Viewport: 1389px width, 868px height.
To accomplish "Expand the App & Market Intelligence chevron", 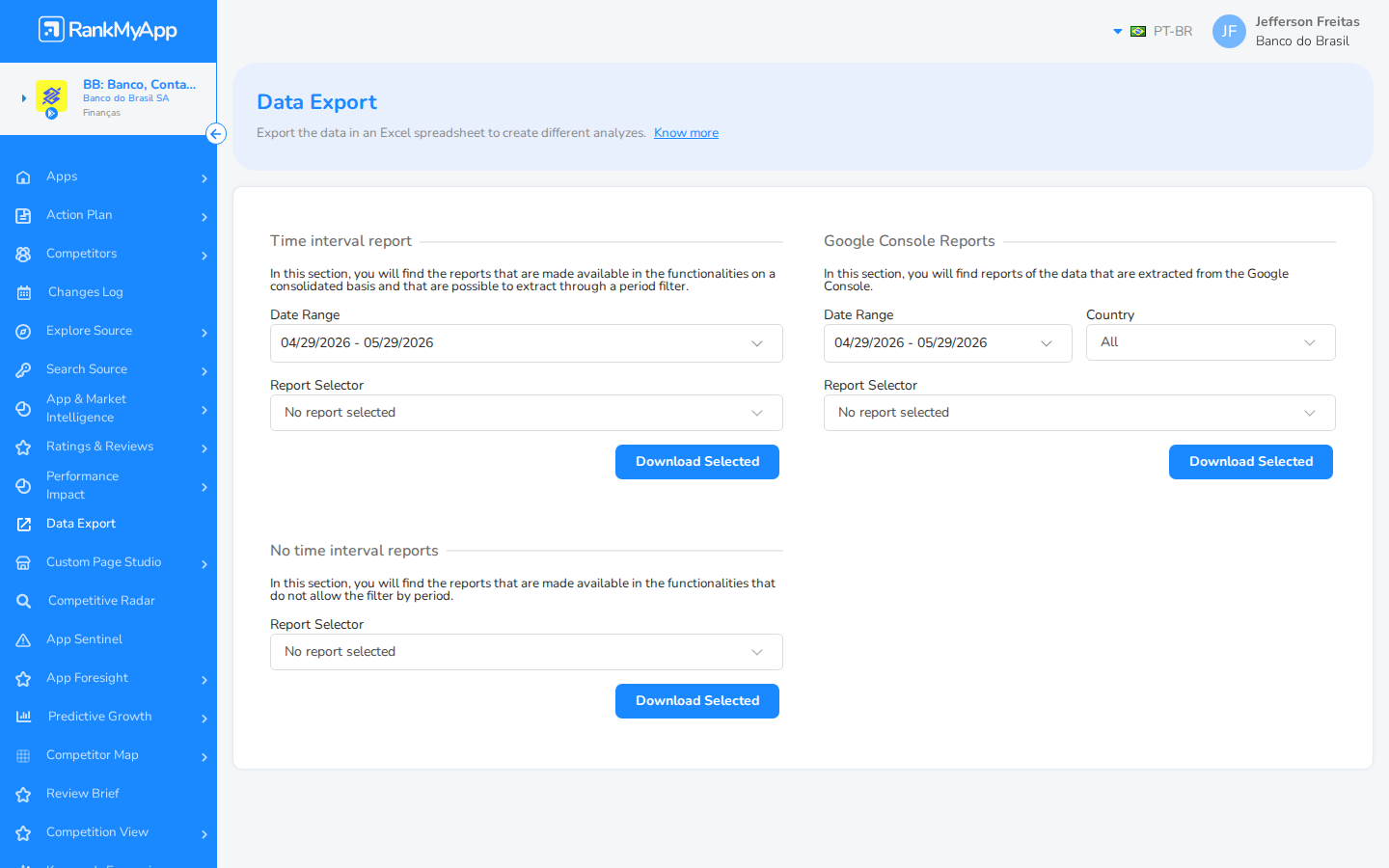I will [x=204, y=410].
